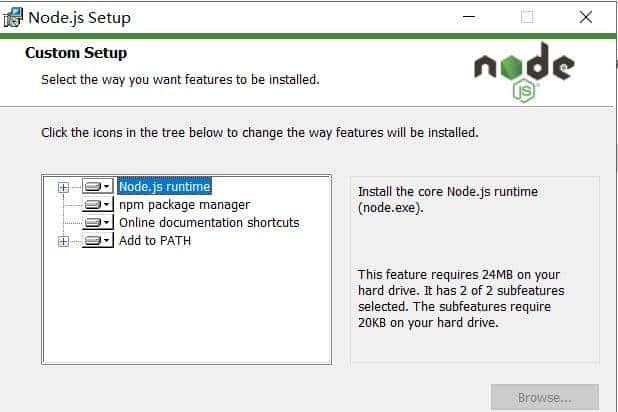618x412 pixels.
Task: Open Online documentation shortcuts drive icon menu
Action: (x=98, y=222)
